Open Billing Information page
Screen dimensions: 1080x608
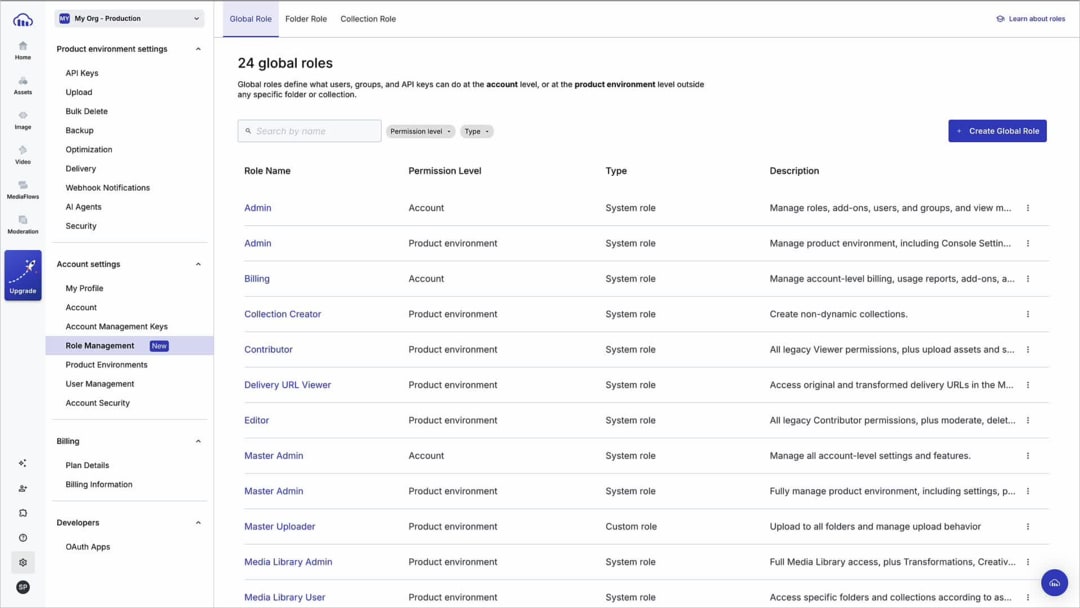98,485
